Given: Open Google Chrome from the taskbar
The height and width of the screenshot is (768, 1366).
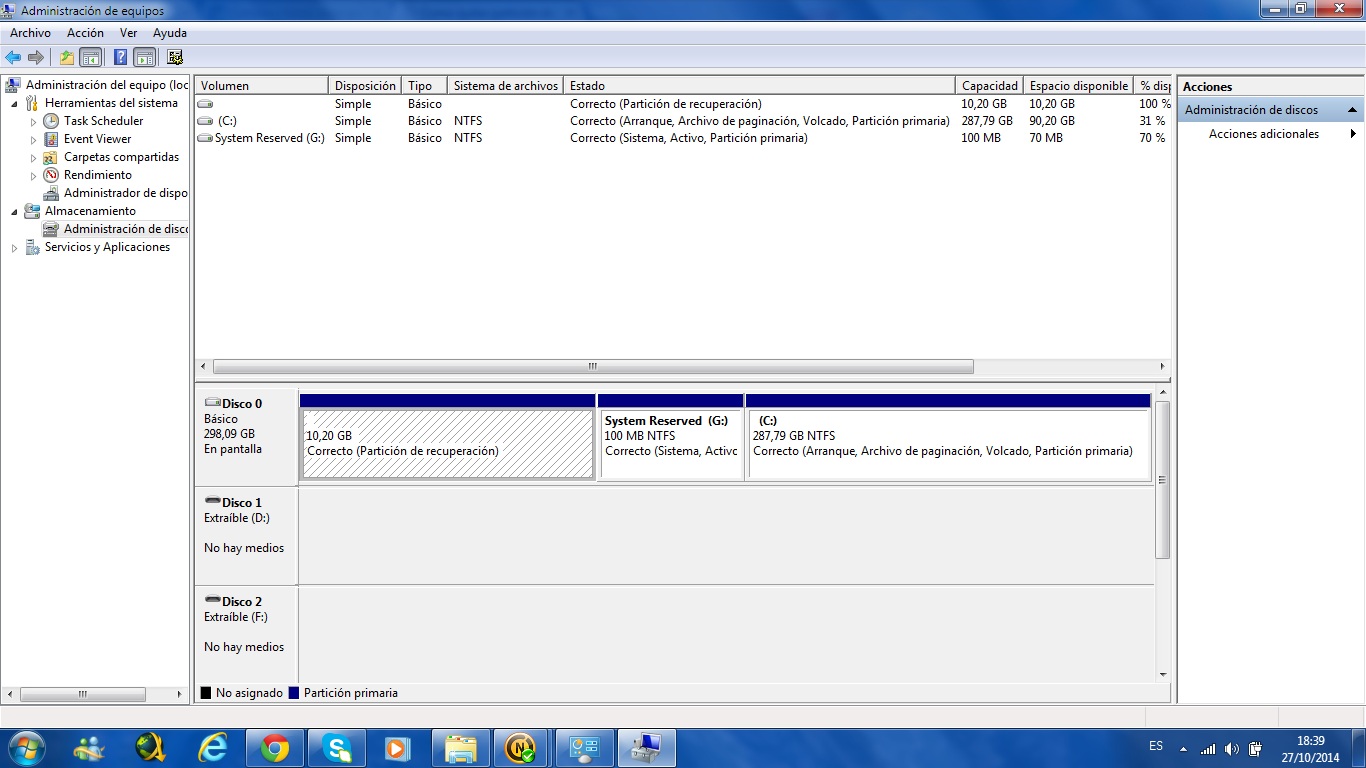Looking at the screenshot, I should tap(275, 747).
